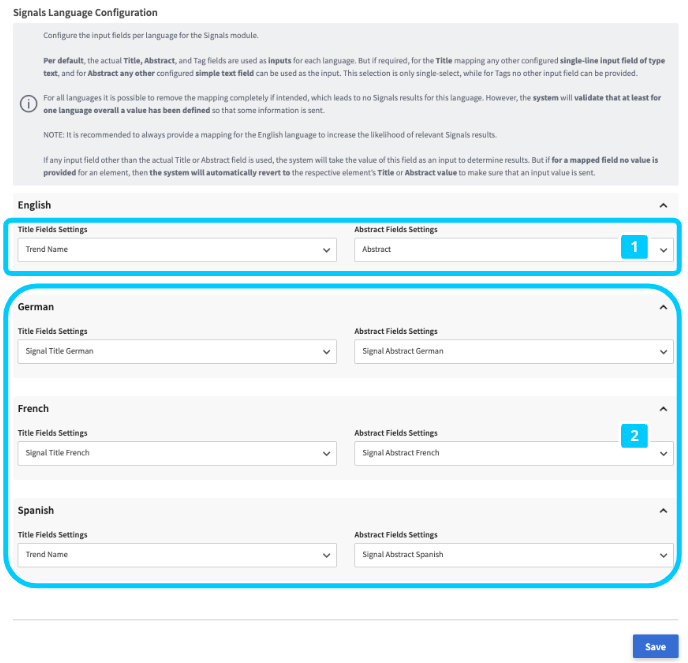Open Spanish Title Fields dropdown showing Trend Name
688x663 pixels.
tap(177, 555)
